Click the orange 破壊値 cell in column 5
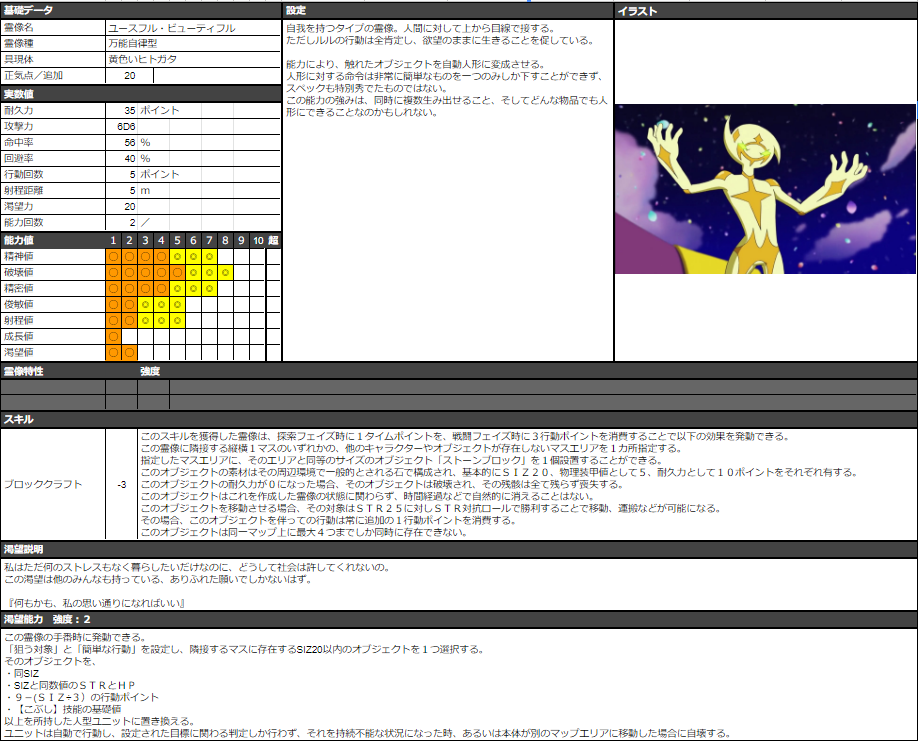This screenshot has width=918, height=741. point(177,272)
